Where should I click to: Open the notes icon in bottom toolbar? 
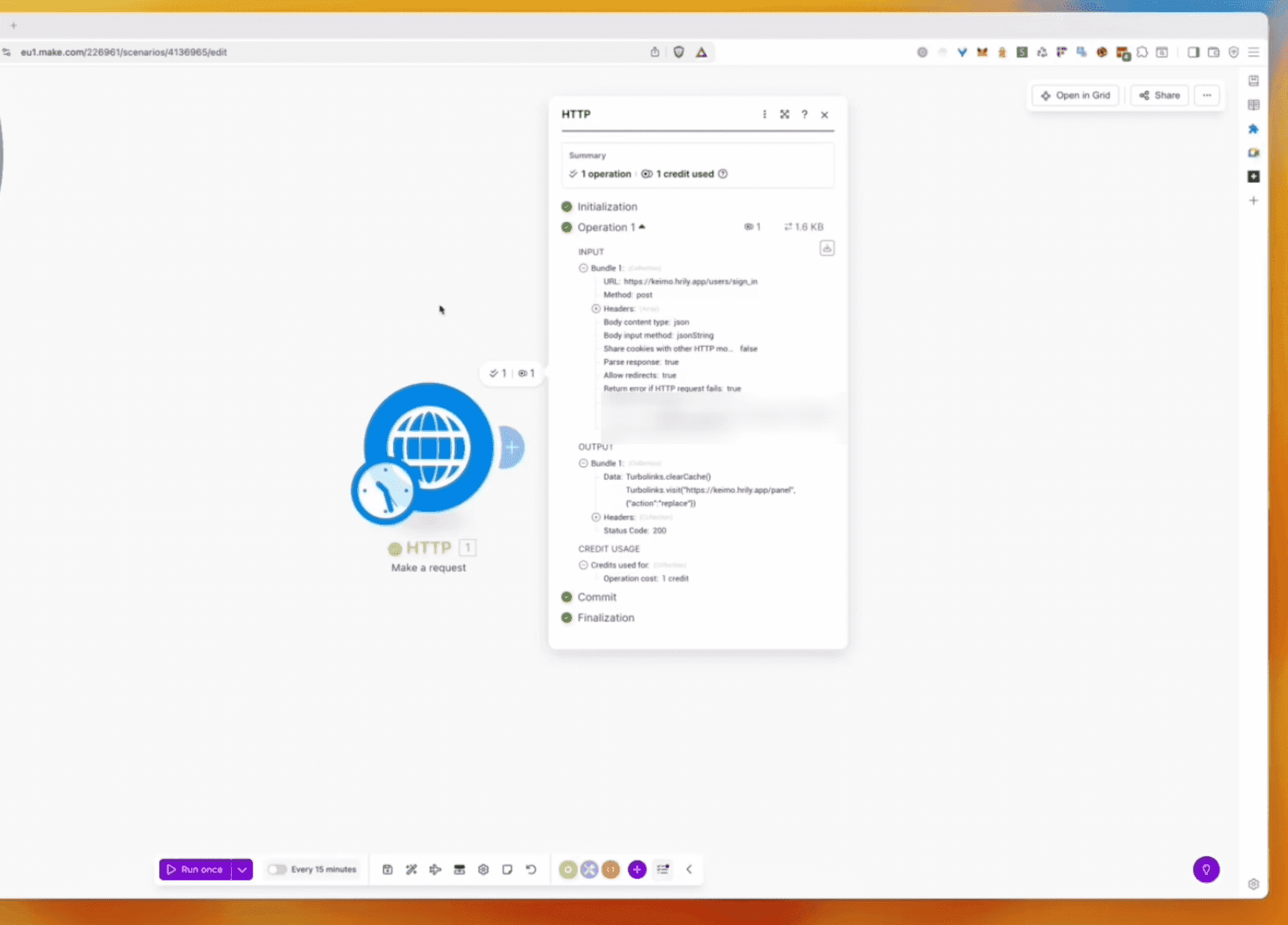pos(507,869)
